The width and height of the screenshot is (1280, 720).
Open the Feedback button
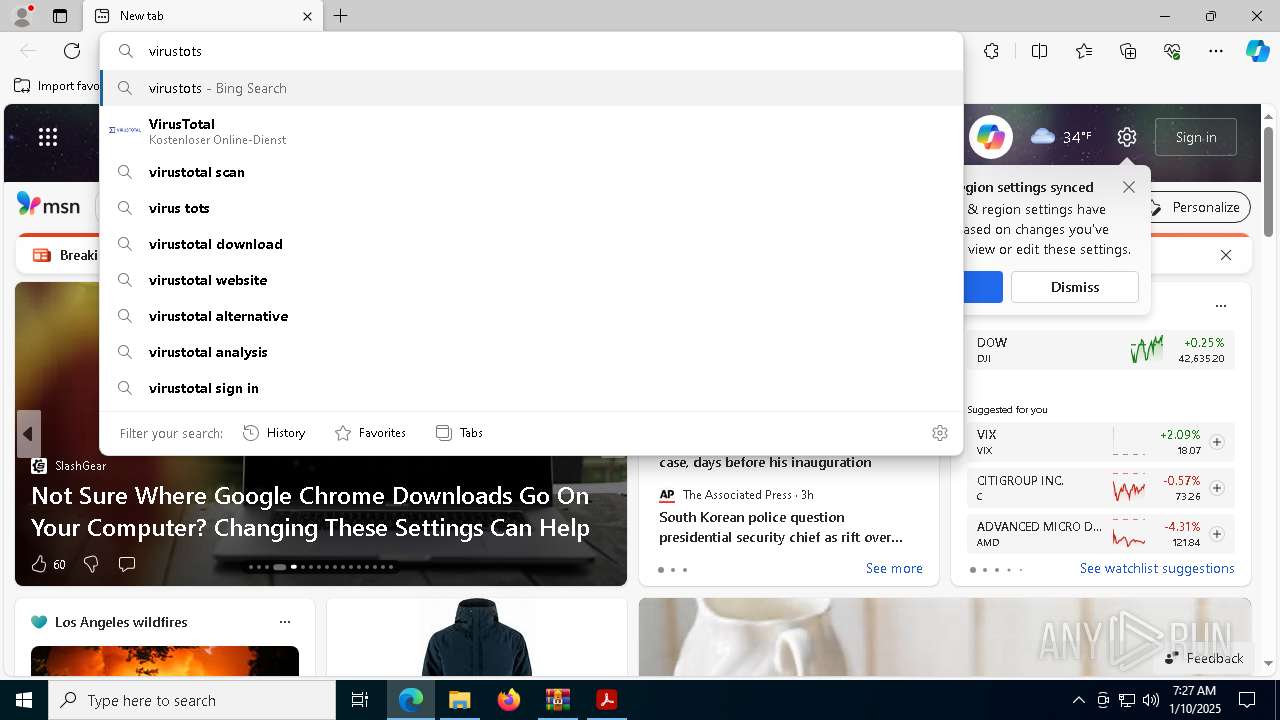[x=1204, y=658]
